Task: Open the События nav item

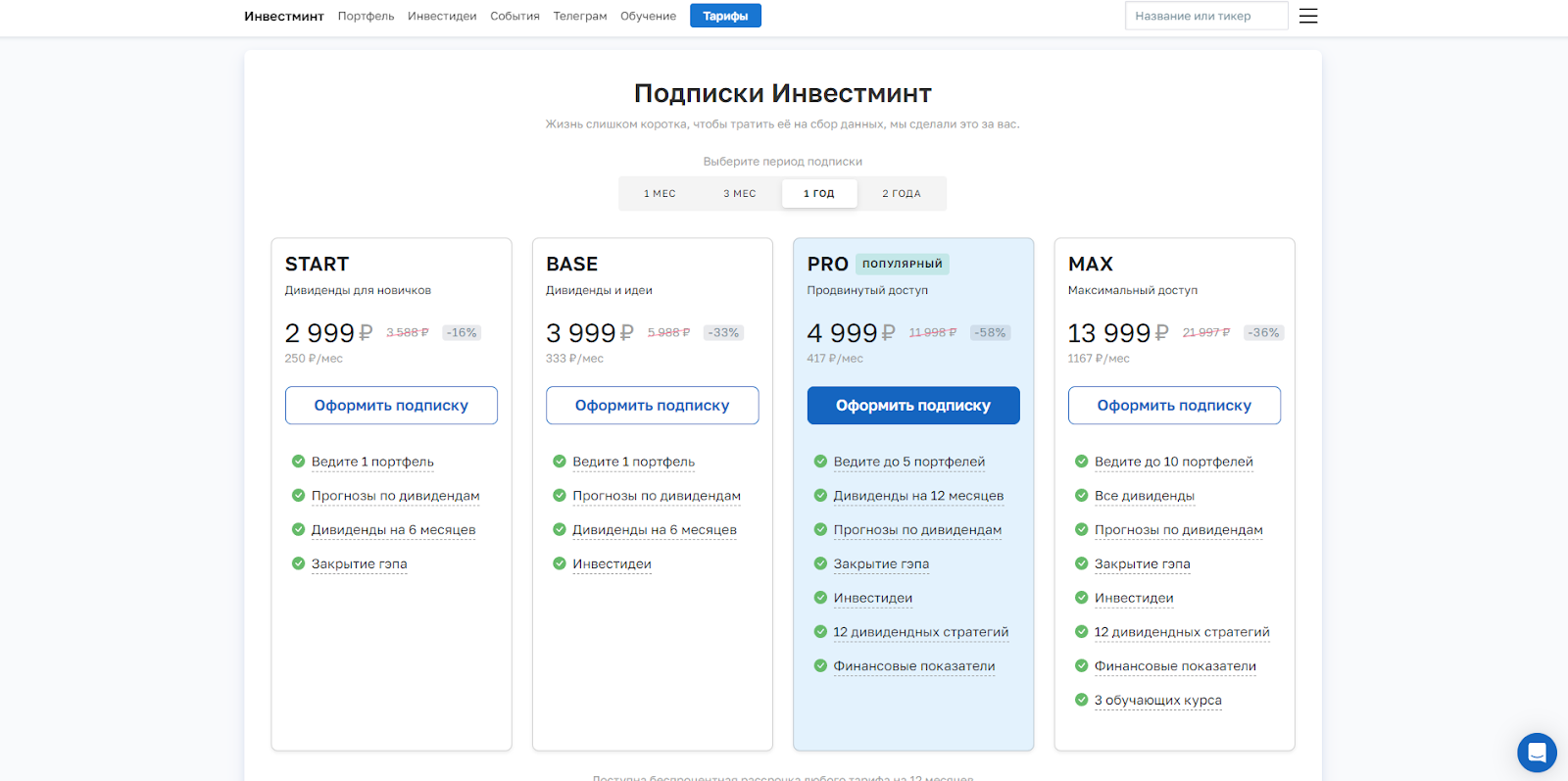Action: click(x=514, y=16)
